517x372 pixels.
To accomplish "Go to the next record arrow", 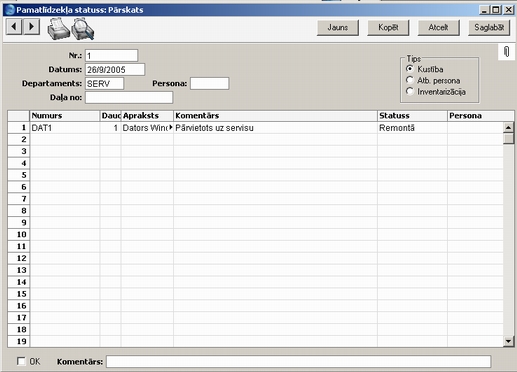I will [x=31, y=26].
